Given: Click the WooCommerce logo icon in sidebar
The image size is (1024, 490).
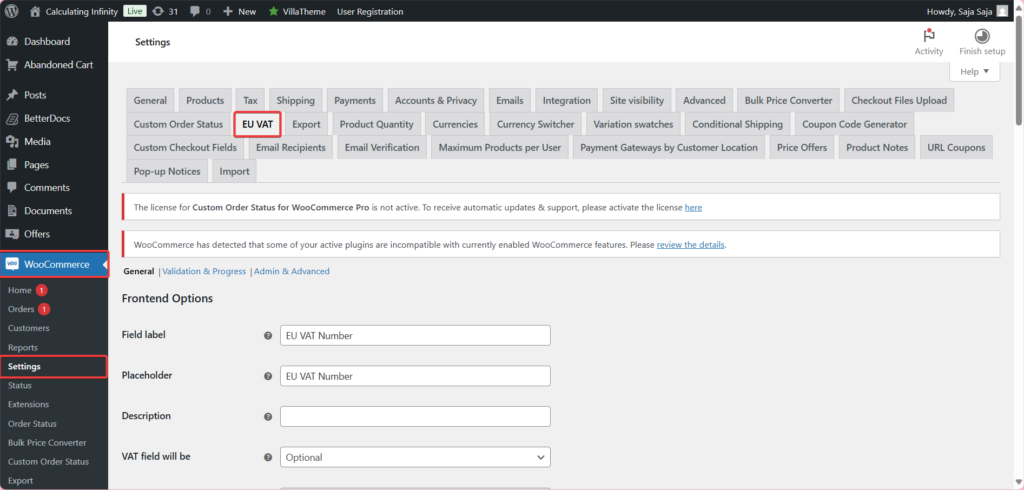Looking at the screenshot, I should pyautogui.click(x=12, y=264).
